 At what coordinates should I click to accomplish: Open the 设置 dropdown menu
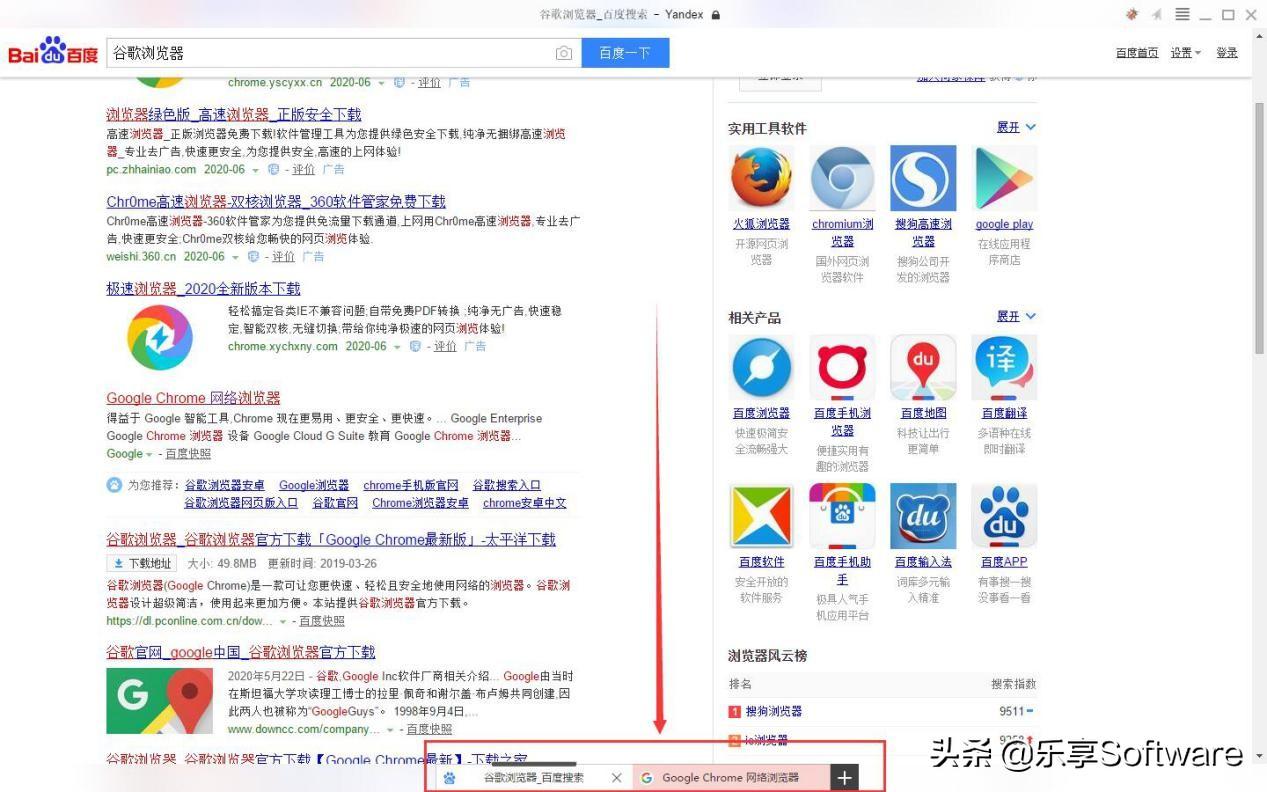pos(1185,53)
